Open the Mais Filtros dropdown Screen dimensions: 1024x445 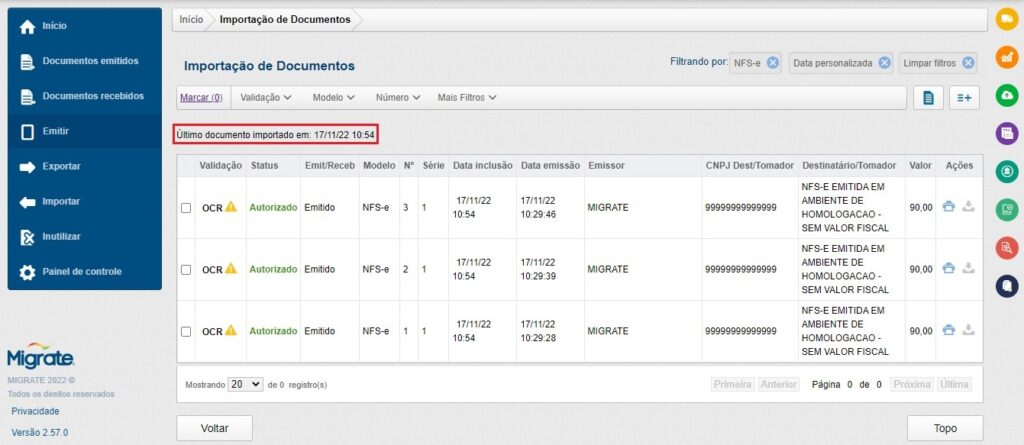467,98
